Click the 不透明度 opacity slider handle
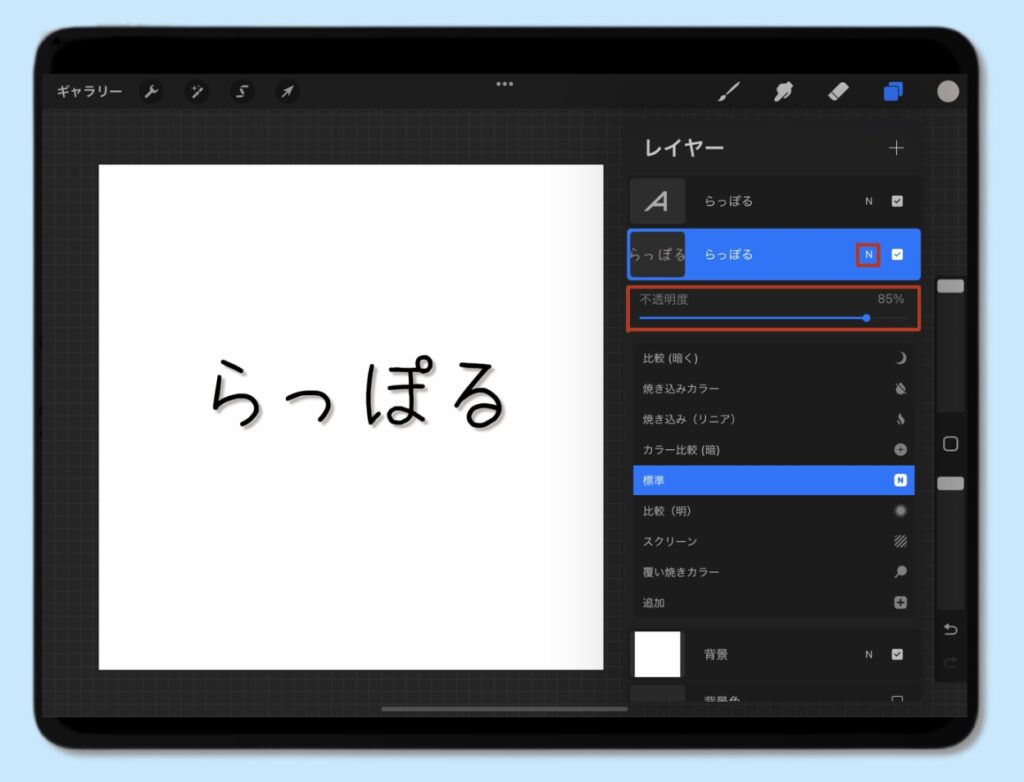The width and height of the screenshot is (1024, 782). tap(866, 318)
